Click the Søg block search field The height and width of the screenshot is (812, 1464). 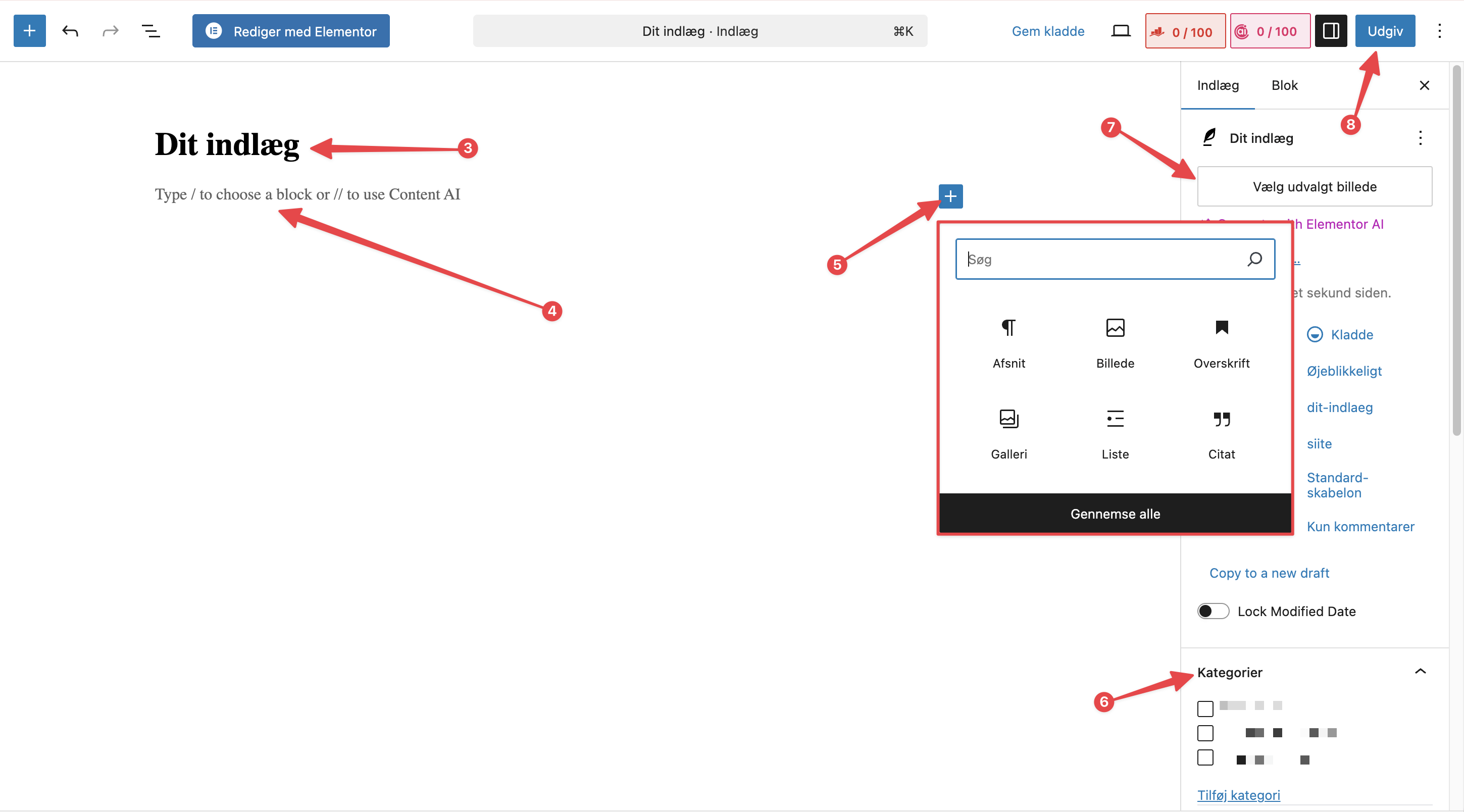[x=1102, y=259]
